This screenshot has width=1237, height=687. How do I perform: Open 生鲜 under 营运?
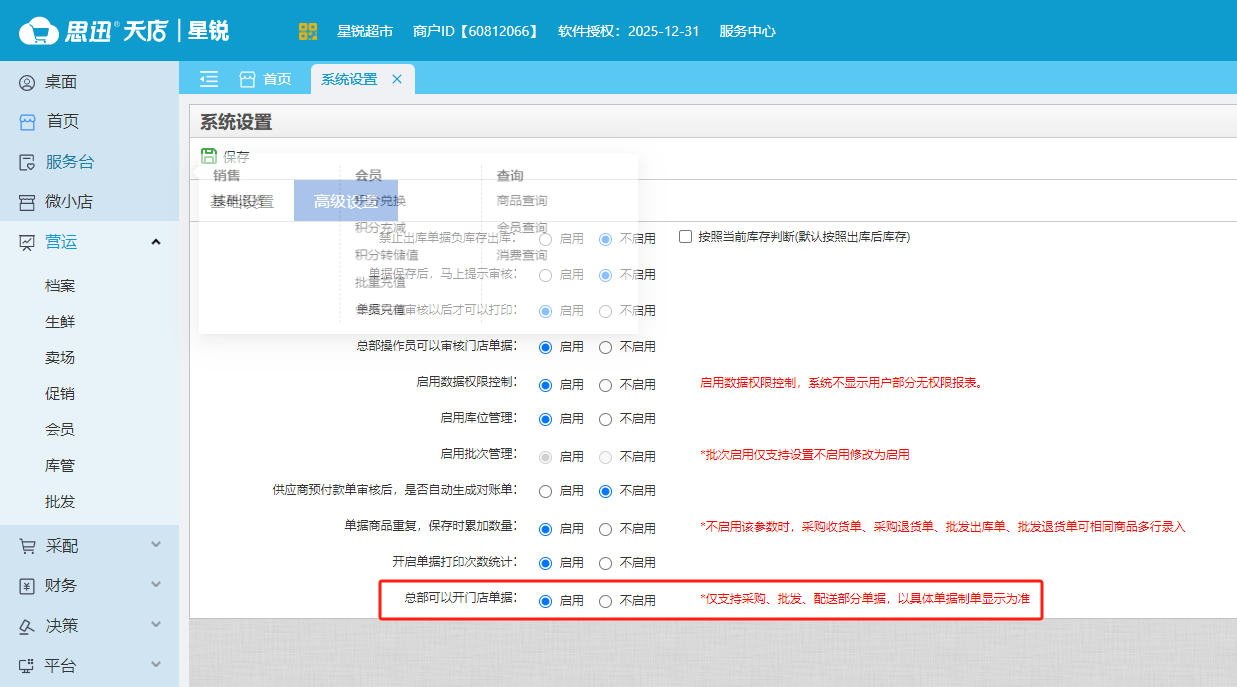60,322
